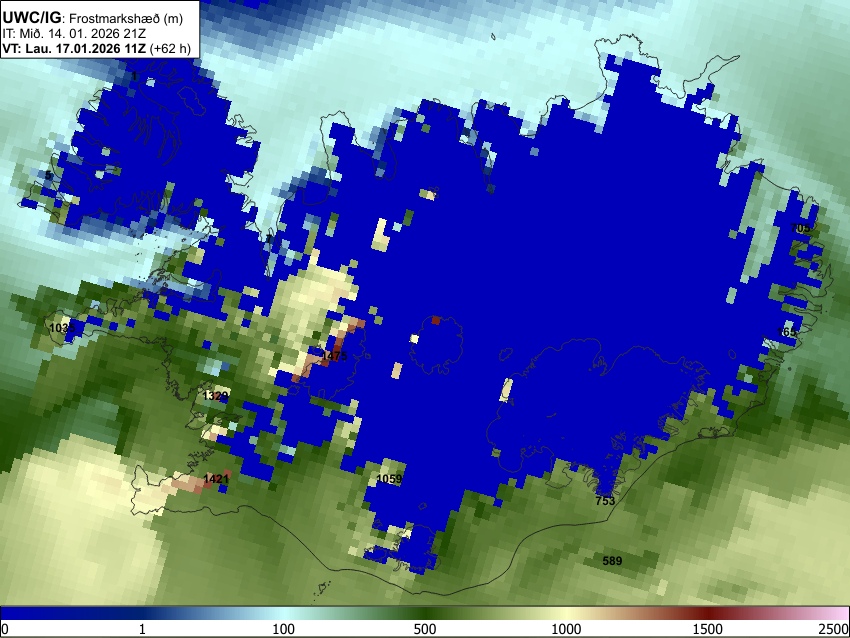Image resolution: width=850 pixels, height=638 pixels.
Task: Click the 5 label on the map
Action: [x=48, y=175]
